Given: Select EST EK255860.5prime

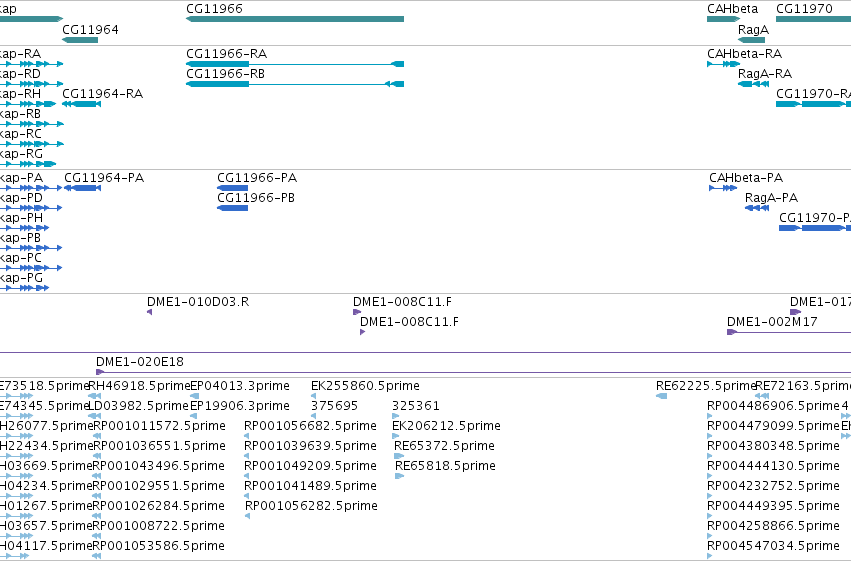Looking at the screenshot, I should [313, 396].
